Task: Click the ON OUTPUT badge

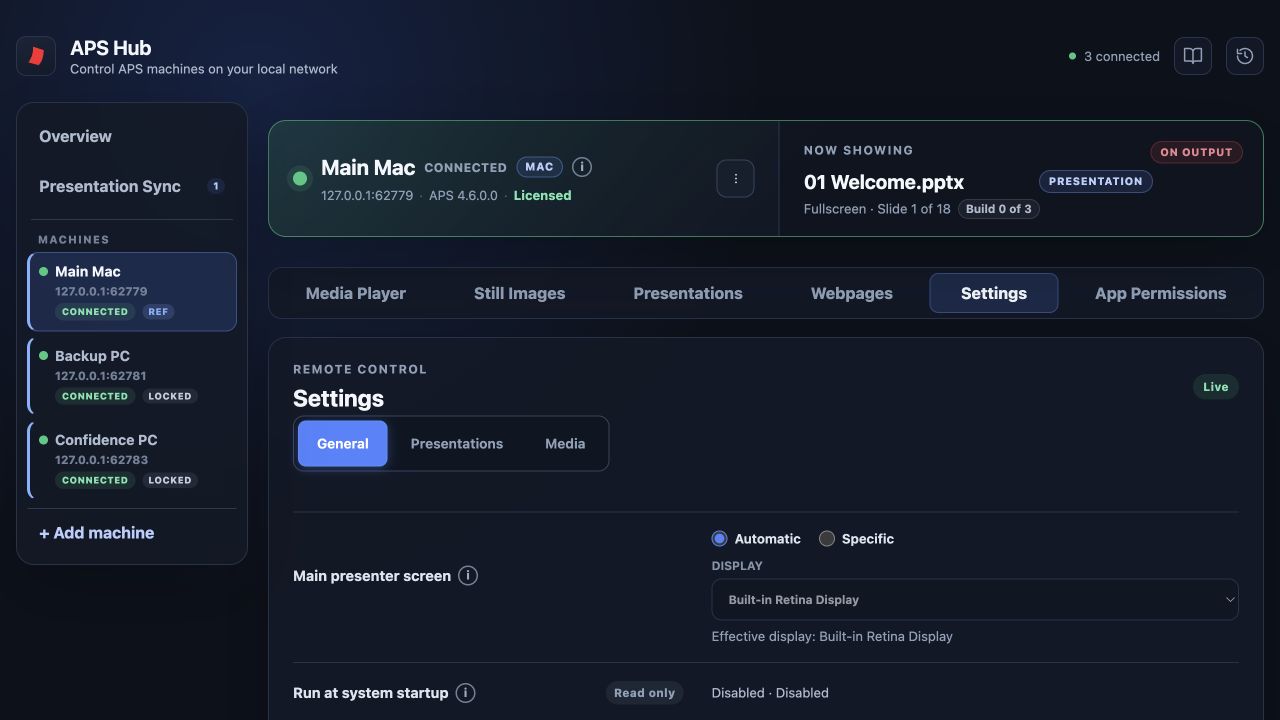Action: [1196, 152]
